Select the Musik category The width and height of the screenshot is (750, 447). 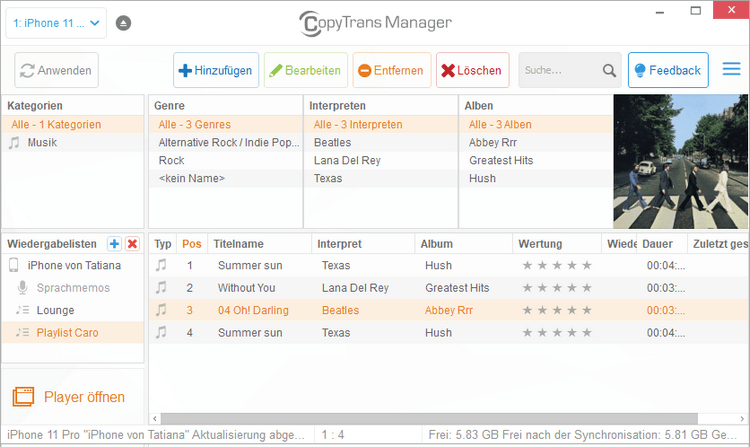tap(73, 142)
